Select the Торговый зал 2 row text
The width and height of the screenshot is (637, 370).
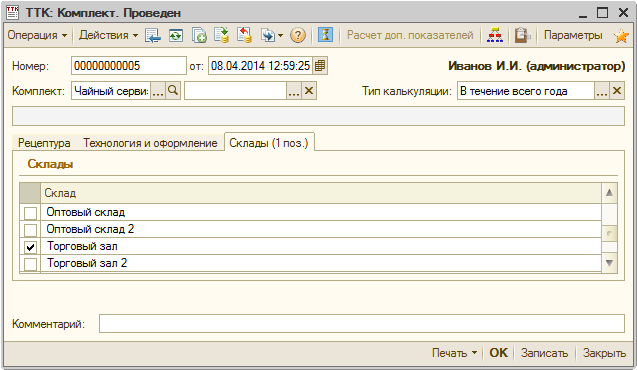click(87, 263)
